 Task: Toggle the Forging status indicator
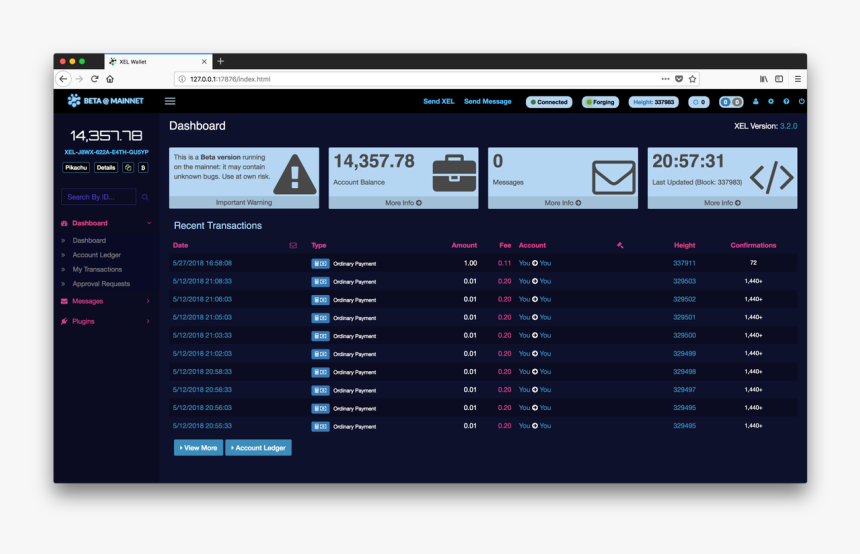point(600,102)
